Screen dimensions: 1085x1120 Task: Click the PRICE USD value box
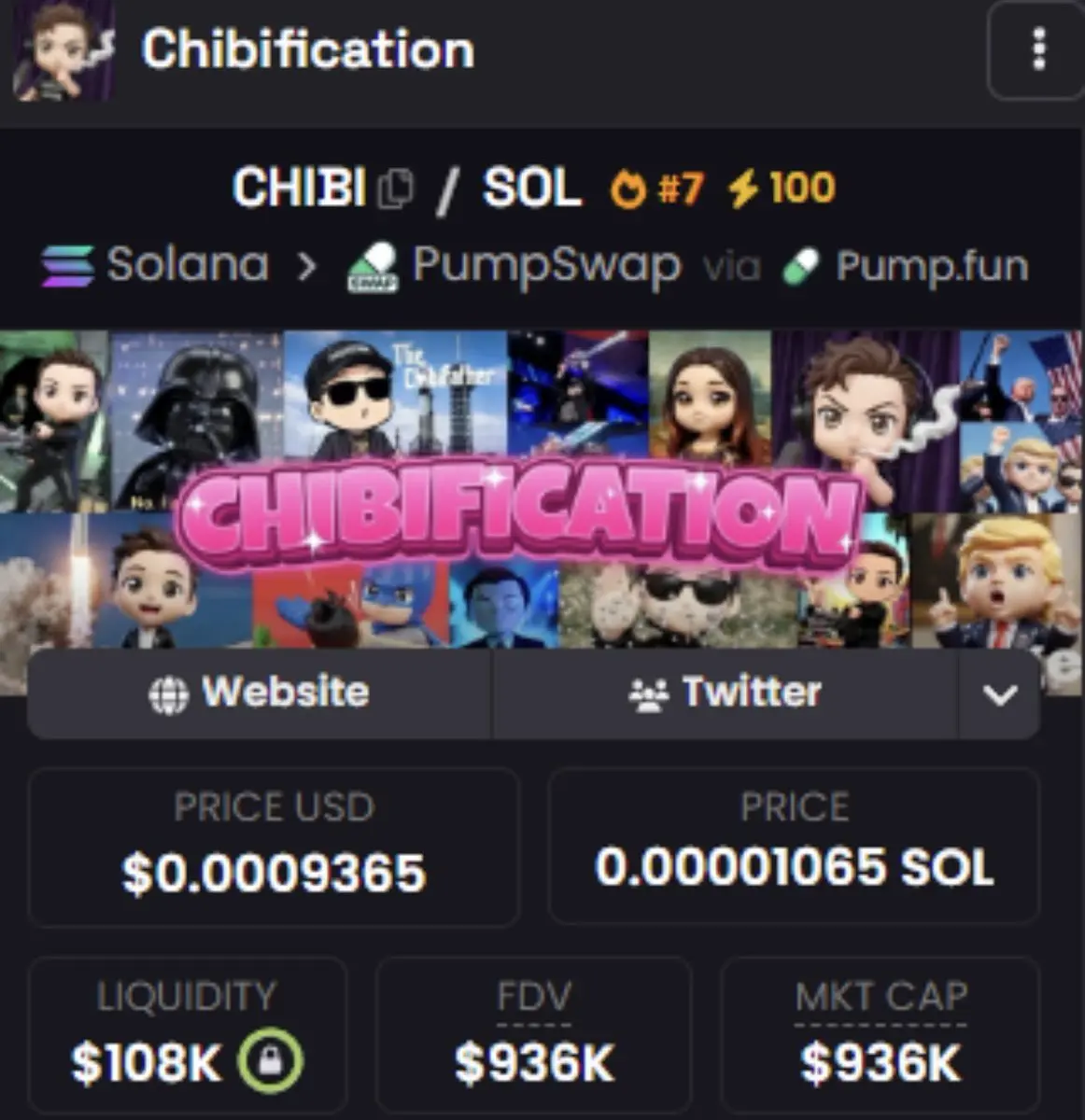(x=274, y=847)
